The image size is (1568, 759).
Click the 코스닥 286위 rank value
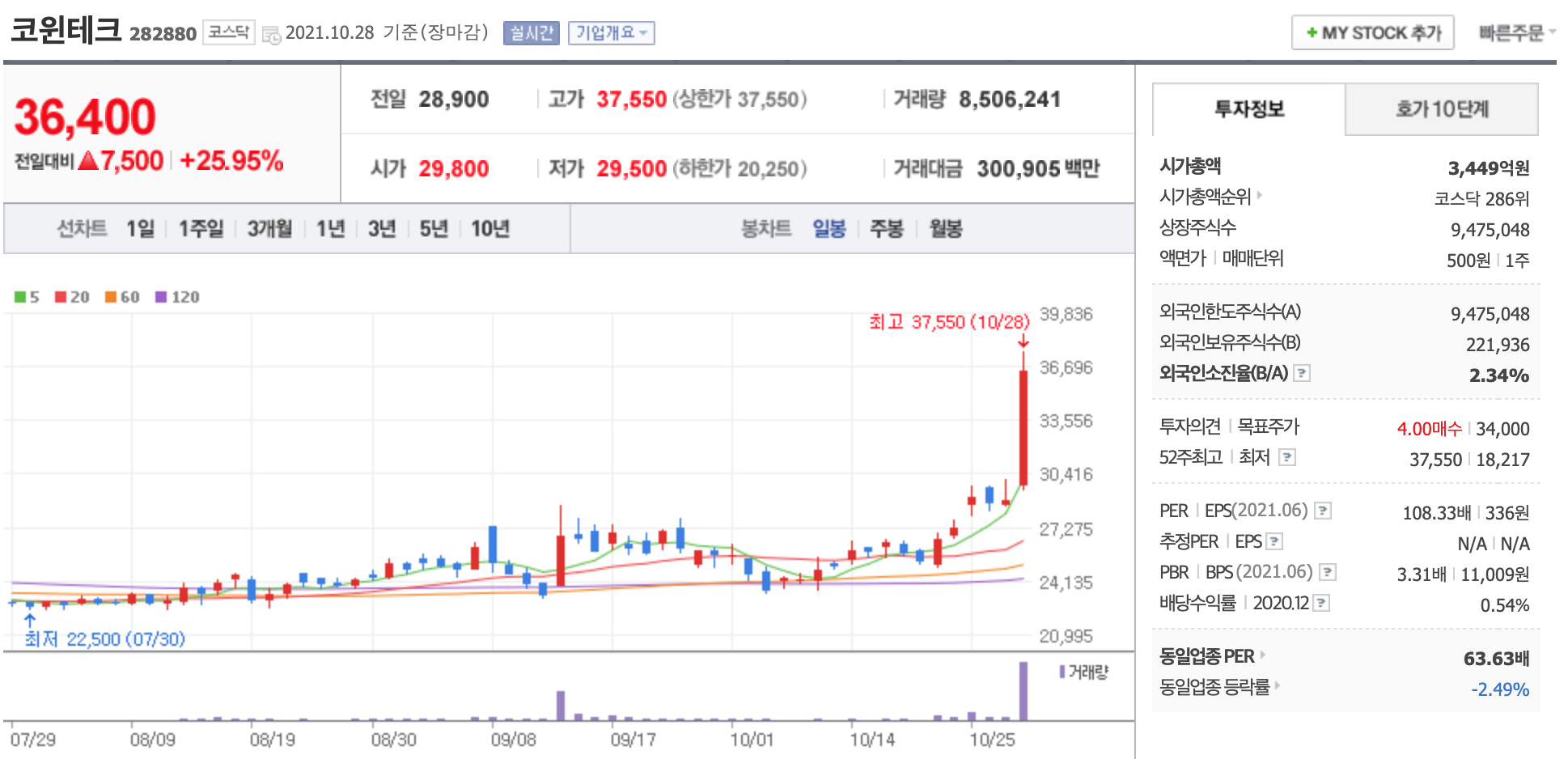[x=1482, y=199]
